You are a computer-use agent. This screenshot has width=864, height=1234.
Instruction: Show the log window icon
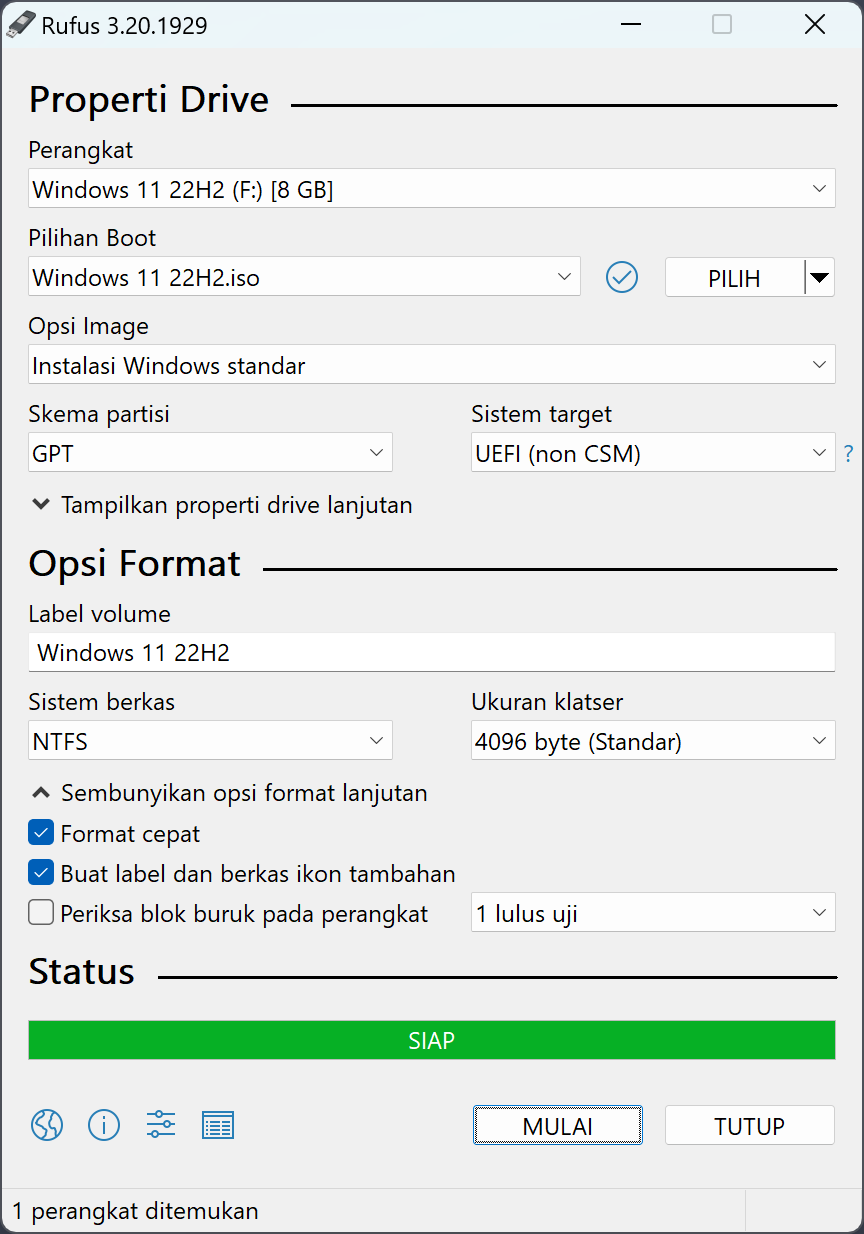click(x=217, y=1125)
